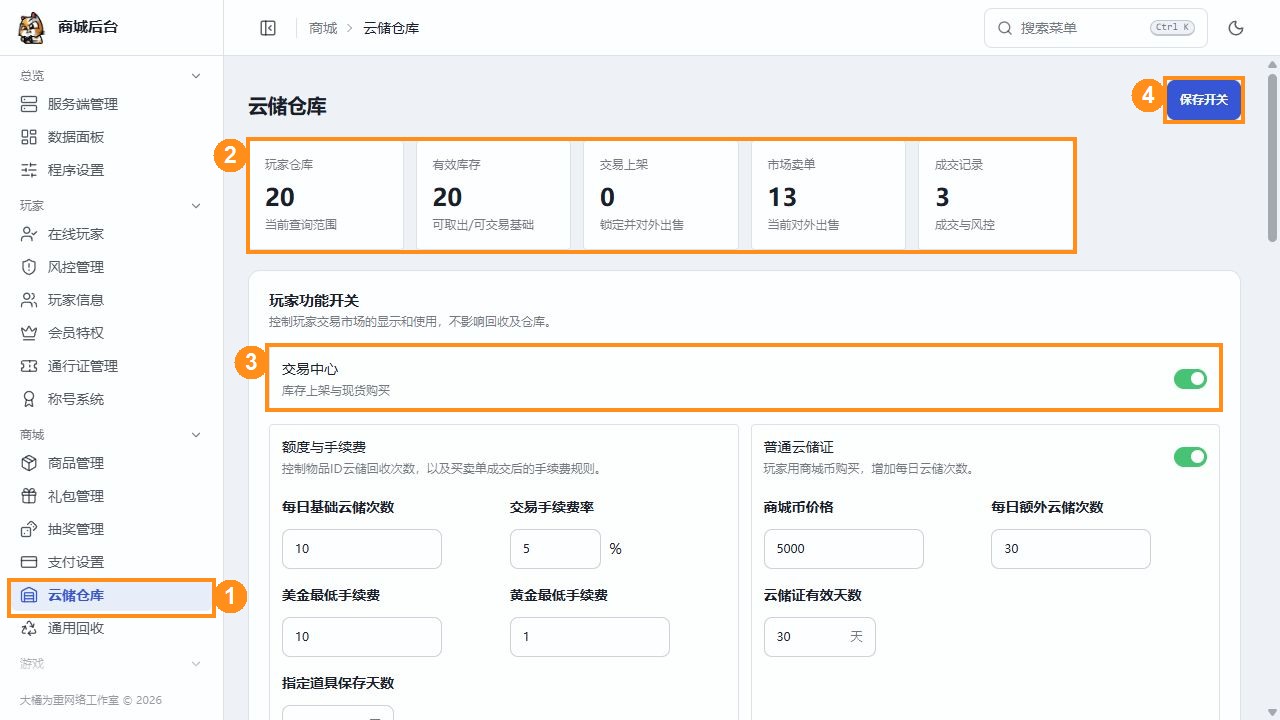The width and height of the screenshot is (1280, 720).
Task: Click the 玩家仓库 stat card
Action: pos(326,195)
